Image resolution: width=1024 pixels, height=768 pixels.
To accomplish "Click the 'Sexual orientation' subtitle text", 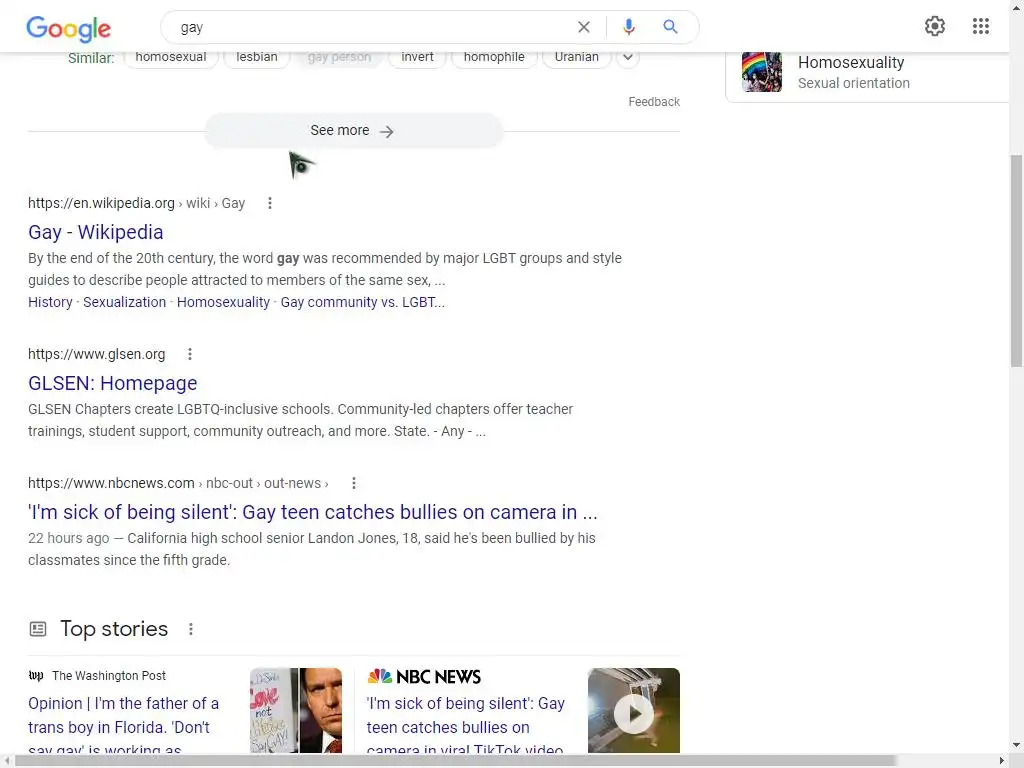I will click(854, 83).
